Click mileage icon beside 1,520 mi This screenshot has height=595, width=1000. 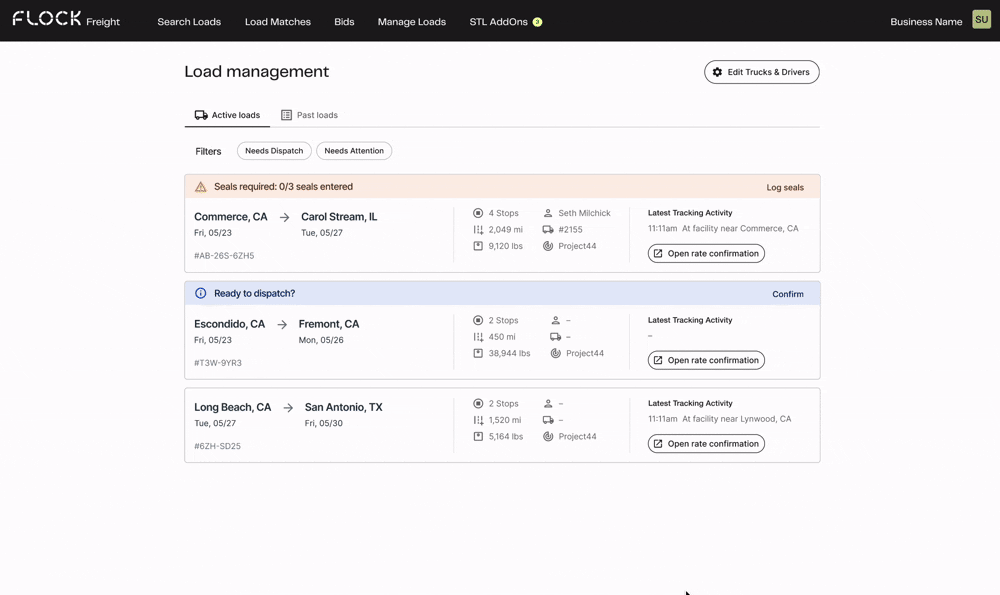point(478,420)
